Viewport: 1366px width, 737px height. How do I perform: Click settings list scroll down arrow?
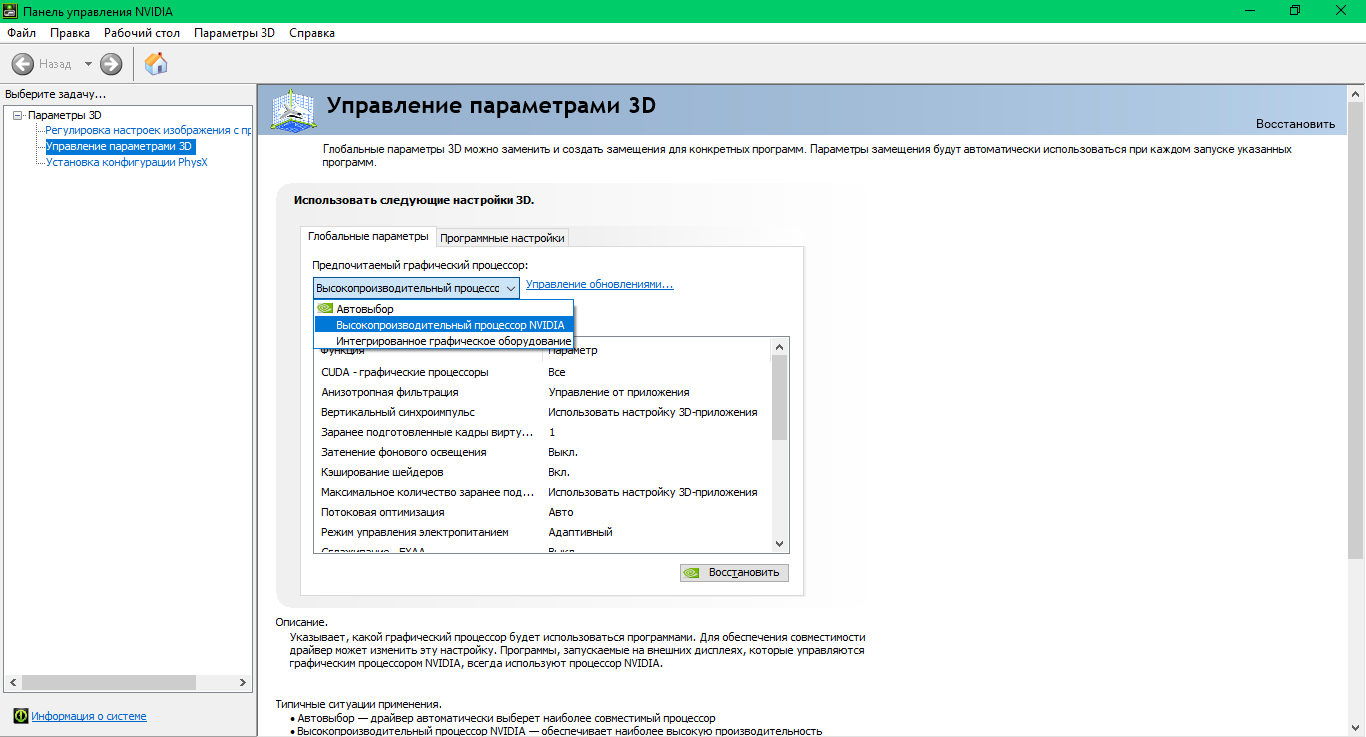tap(780, 543)
